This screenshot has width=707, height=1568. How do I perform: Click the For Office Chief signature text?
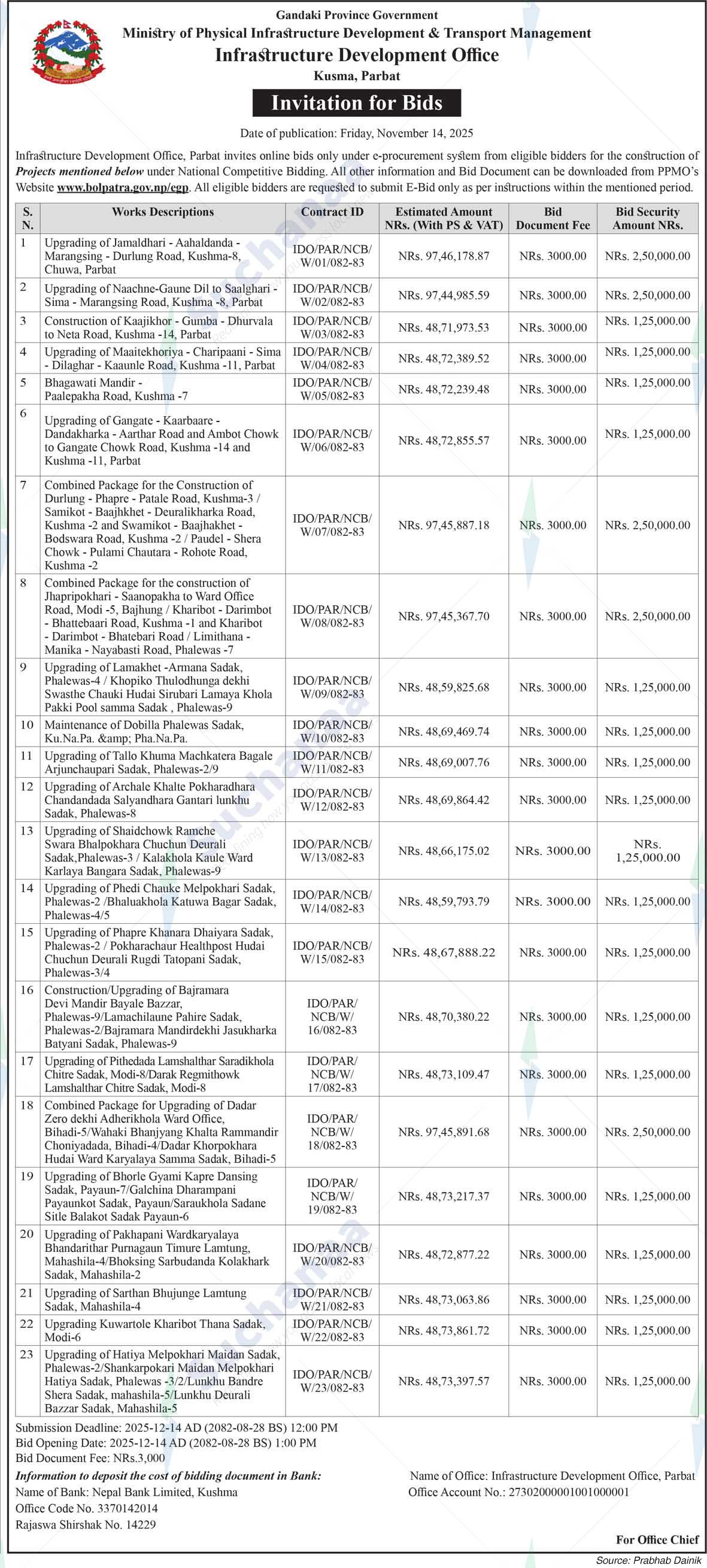coord(657,1539)
